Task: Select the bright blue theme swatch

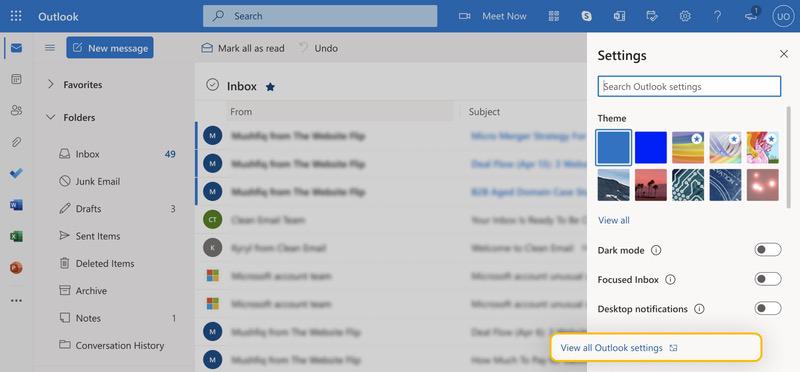Action: 651,147
